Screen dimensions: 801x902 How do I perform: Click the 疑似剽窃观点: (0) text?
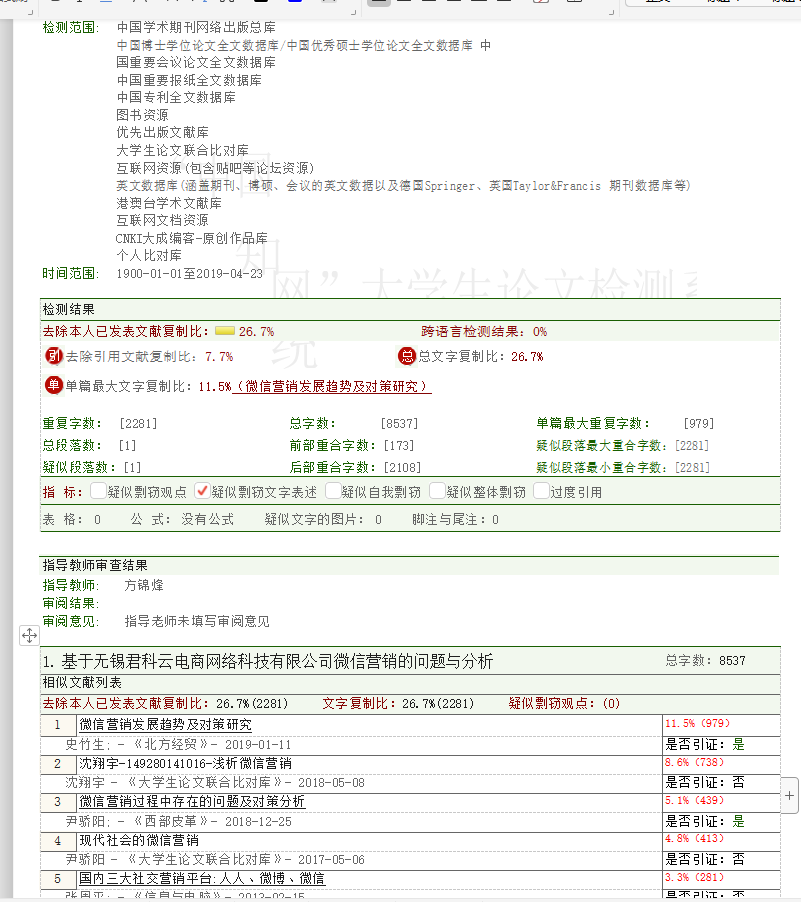click(564, 704)
